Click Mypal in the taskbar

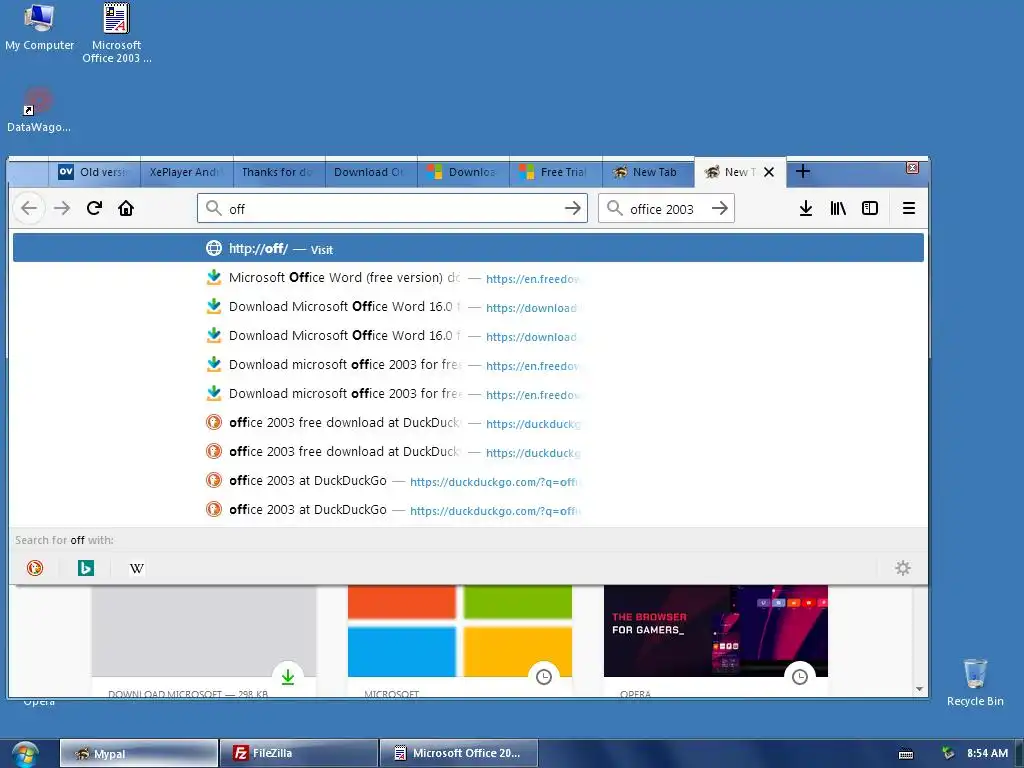click(x=139, y=754)
